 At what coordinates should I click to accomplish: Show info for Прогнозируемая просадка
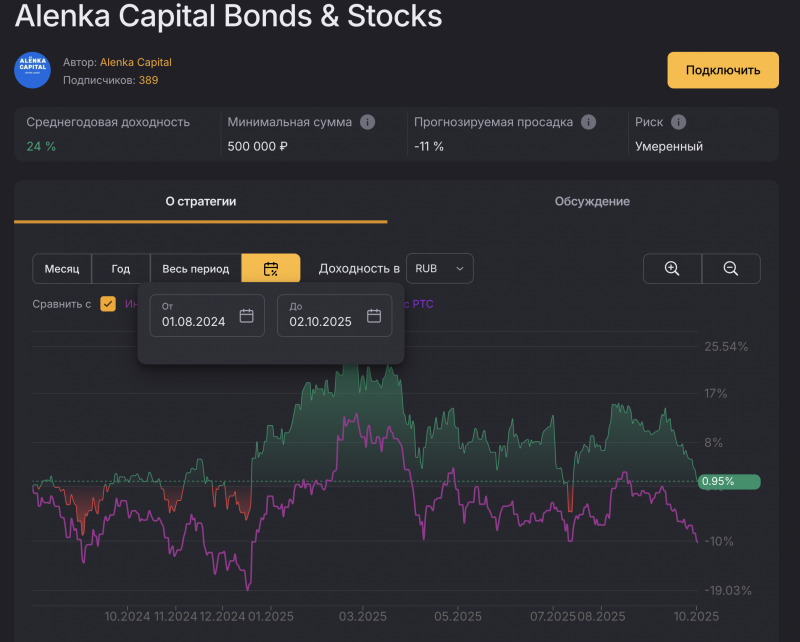point(588,122)
